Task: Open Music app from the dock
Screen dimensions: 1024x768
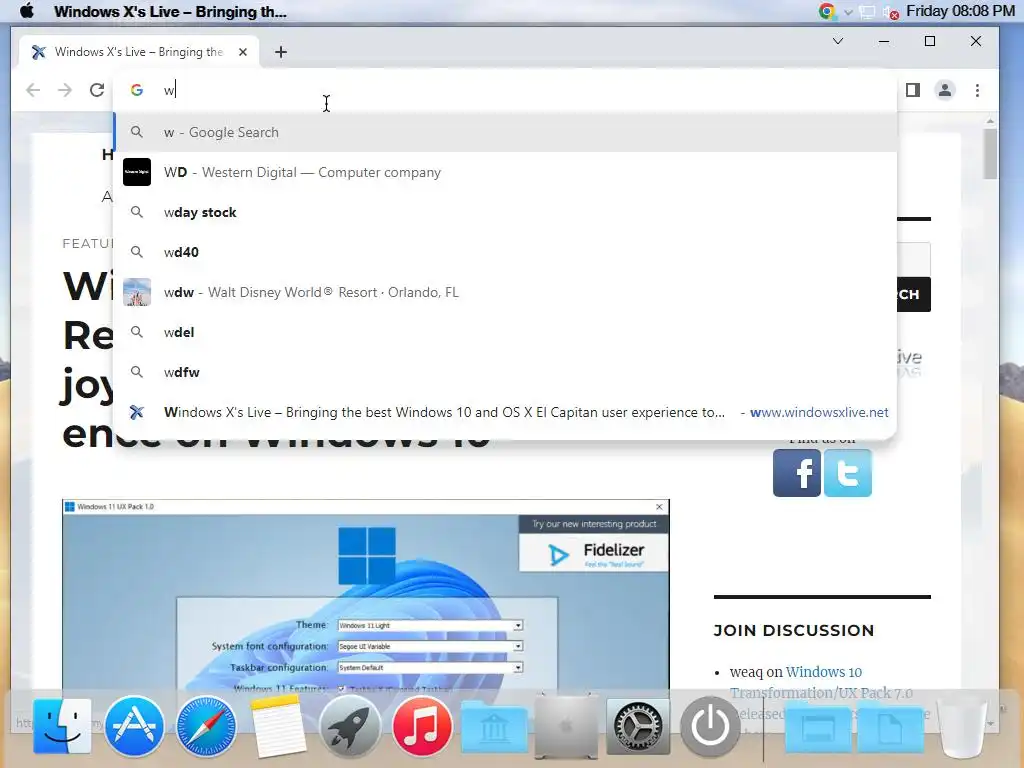Action: 422,726
